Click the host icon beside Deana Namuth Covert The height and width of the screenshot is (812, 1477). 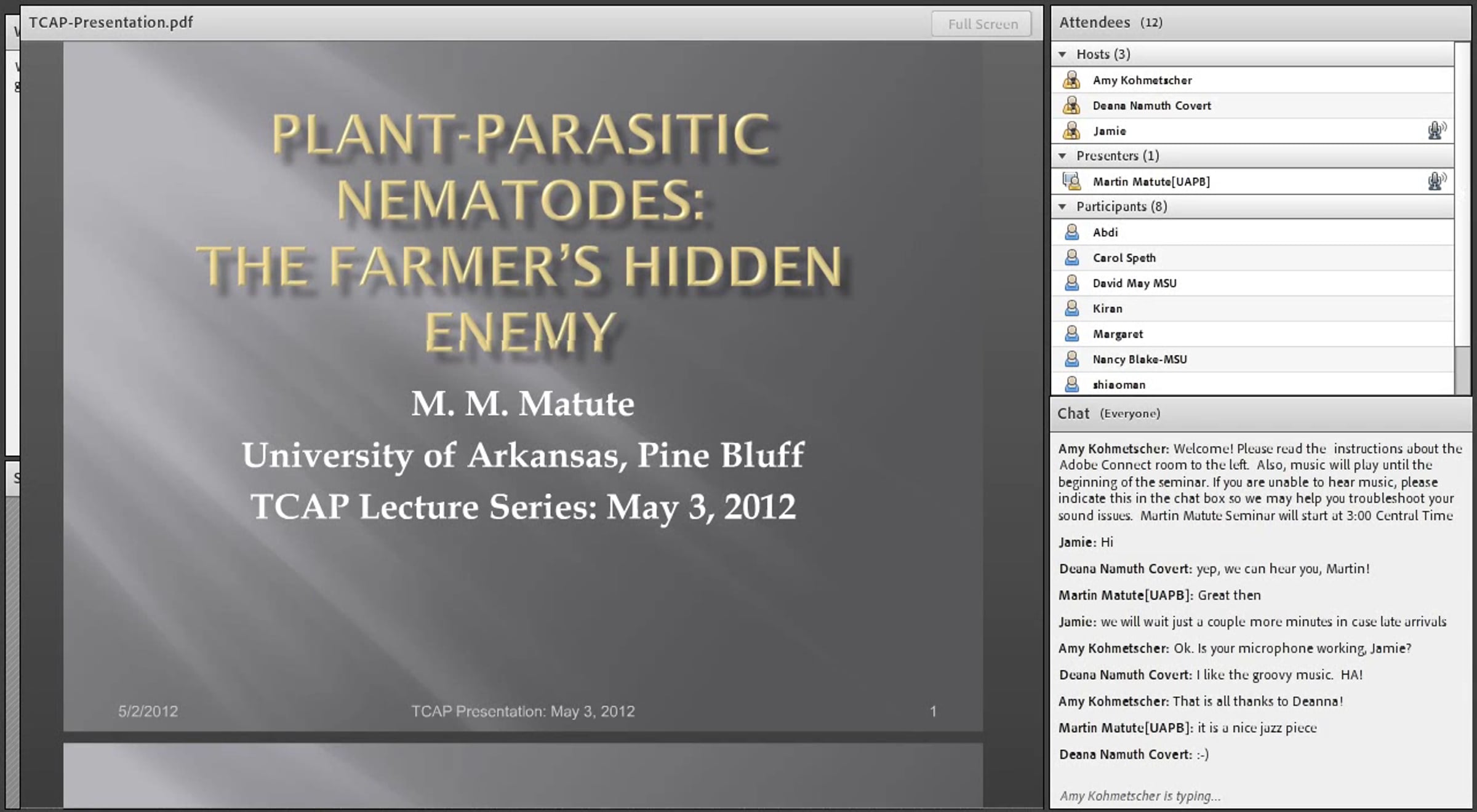click(x=1071, y=105)
